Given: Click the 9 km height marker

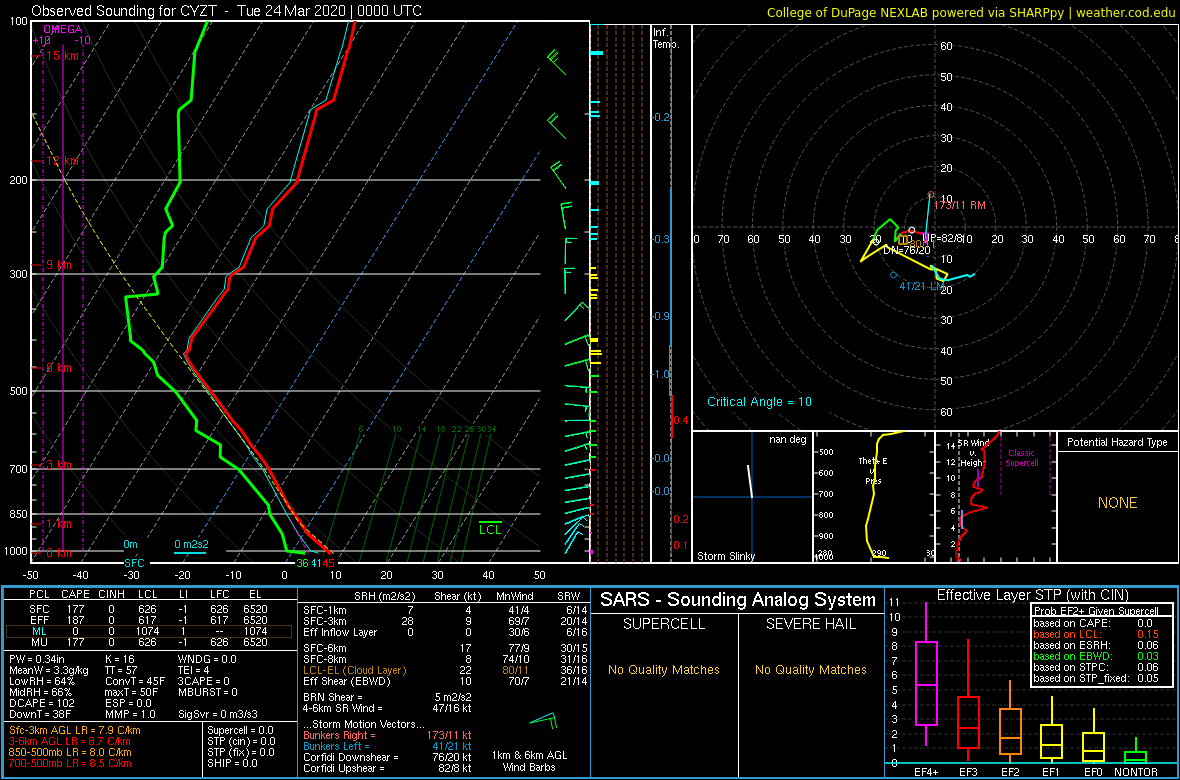Looking at the screenshot, I should tap(57, 265).
